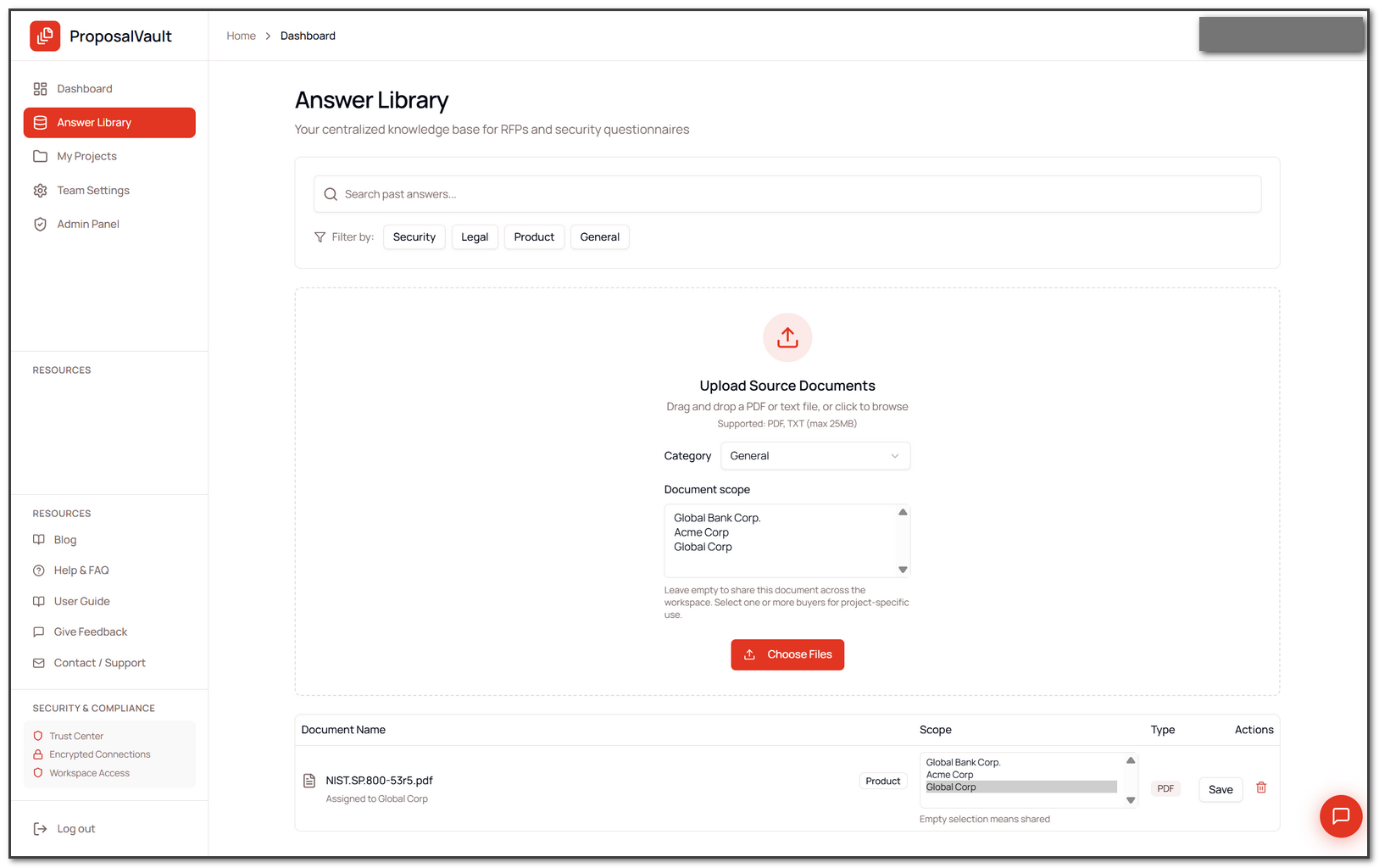Click the Team Settings gear icon
This screenshot has width=1379, height=868.
pyautogui.click(x=40, y=191)
